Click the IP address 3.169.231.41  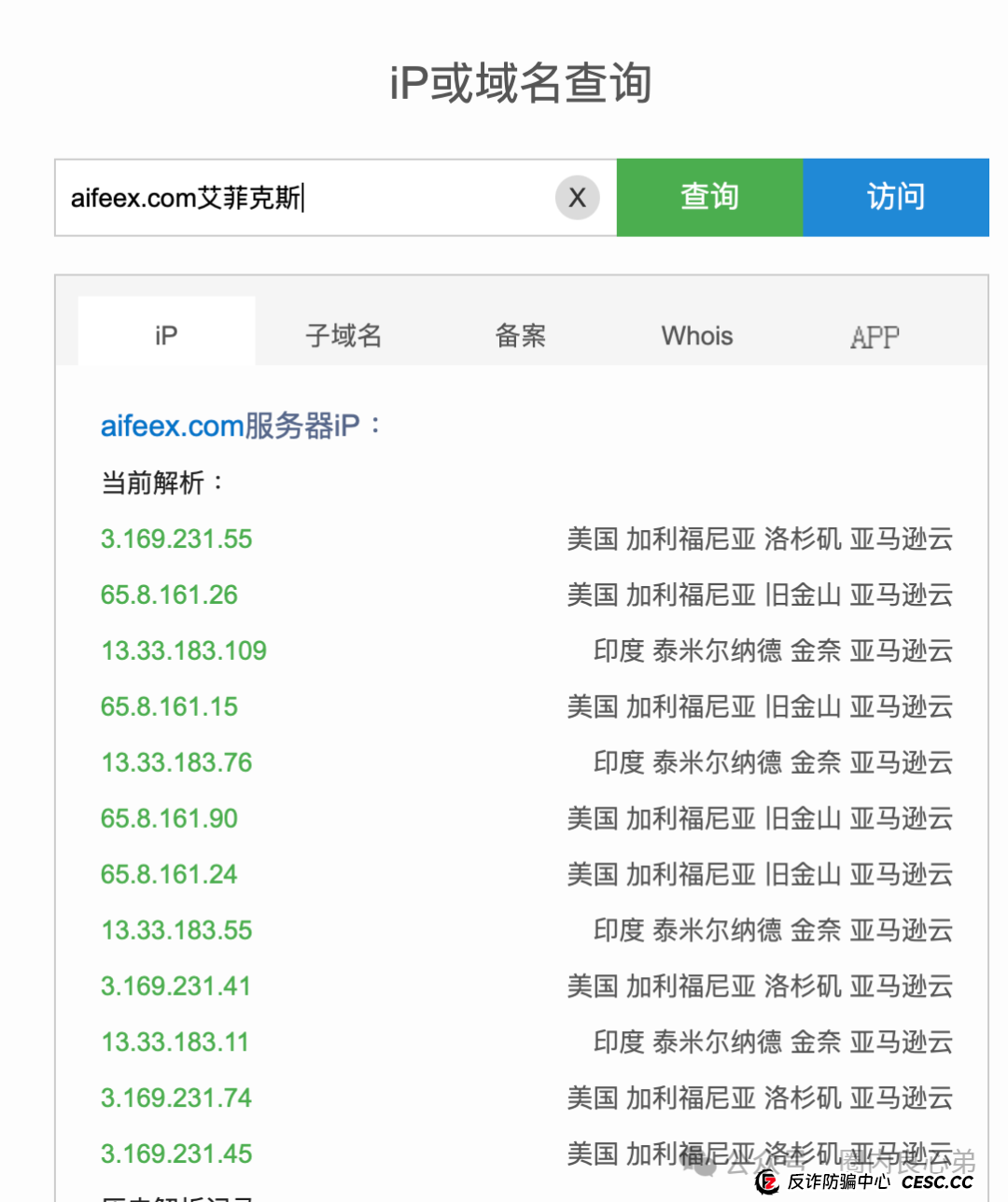tap(175, 985)
